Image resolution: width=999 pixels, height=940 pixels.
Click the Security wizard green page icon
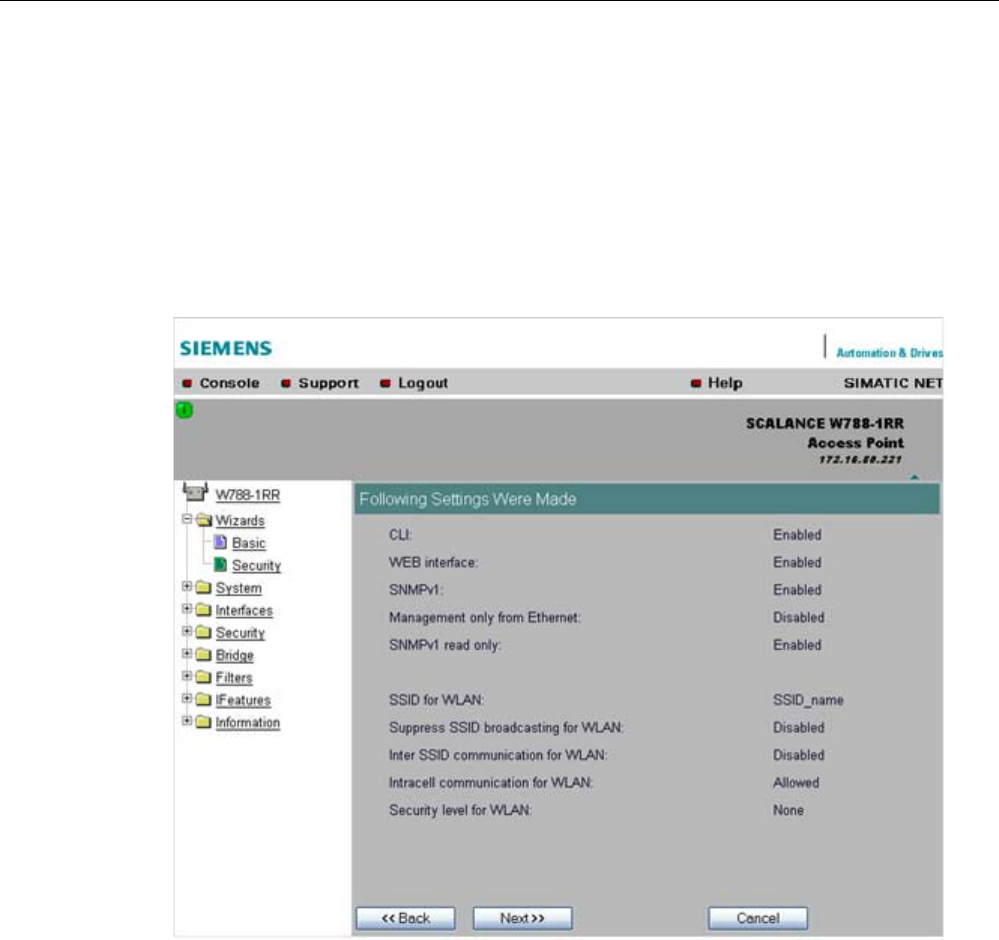click(x=220, y=565)
